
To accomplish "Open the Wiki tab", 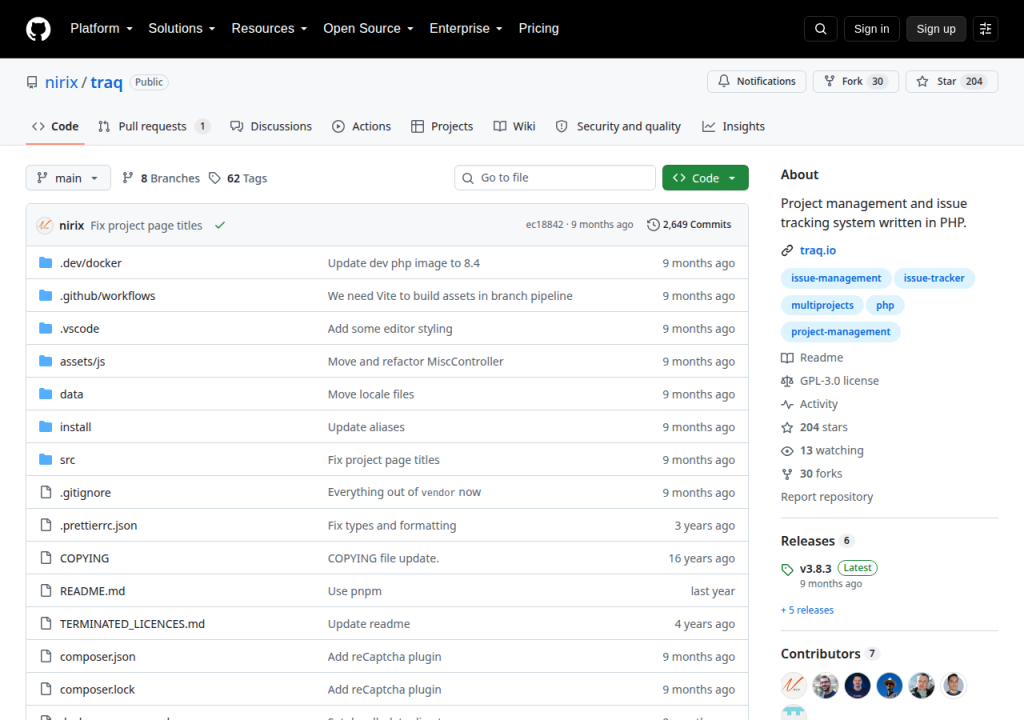I will tap(515, 127).
